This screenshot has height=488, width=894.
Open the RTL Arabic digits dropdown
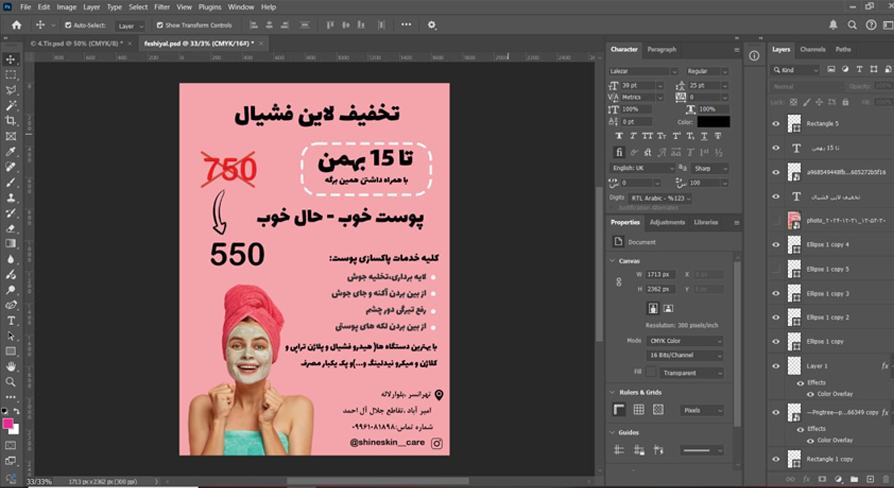(x=661, y=198)
